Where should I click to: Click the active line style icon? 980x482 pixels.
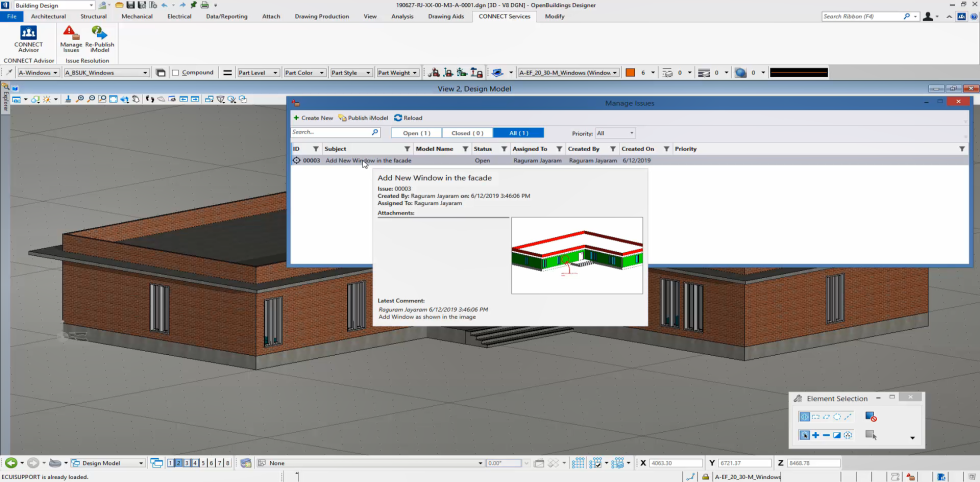tap(667, 73)
